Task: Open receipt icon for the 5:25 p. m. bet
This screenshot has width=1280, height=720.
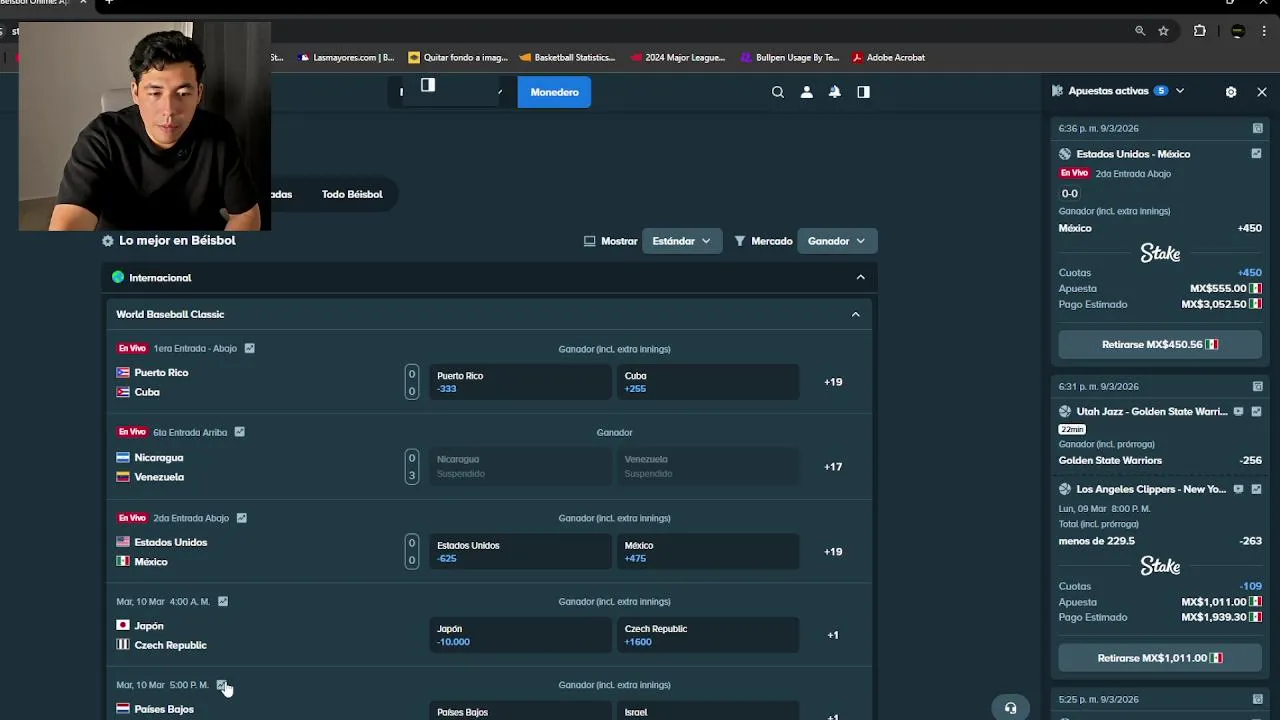Action: coord(1257,699)
